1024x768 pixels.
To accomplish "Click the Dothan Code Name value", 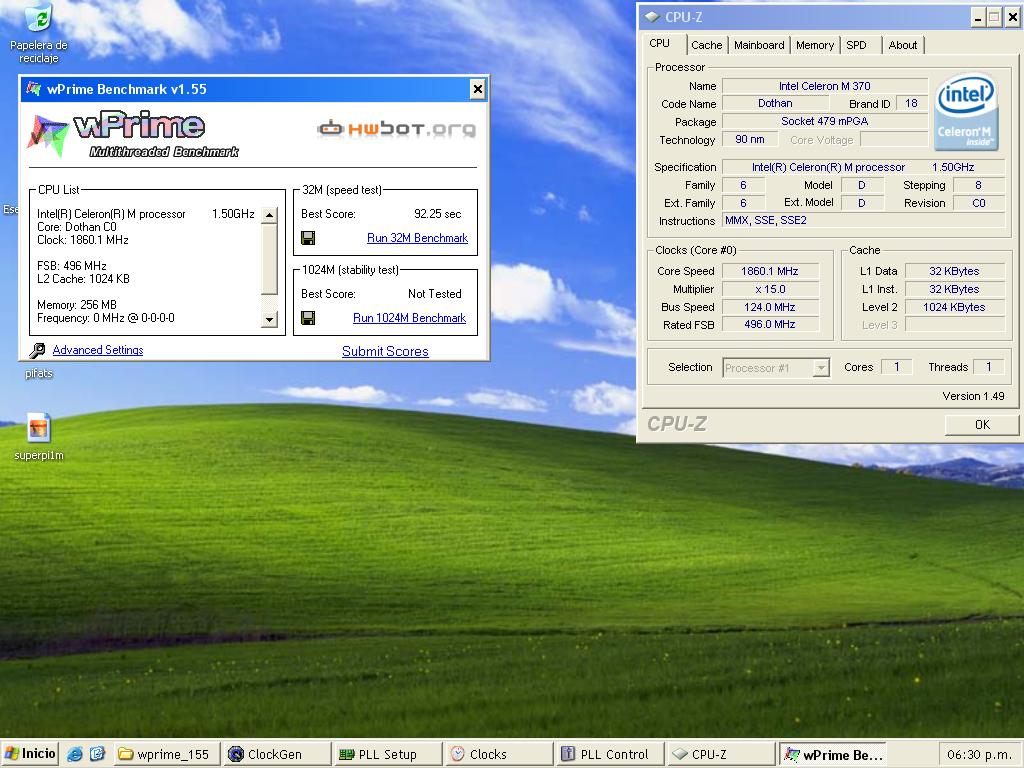I will [775, 103].
